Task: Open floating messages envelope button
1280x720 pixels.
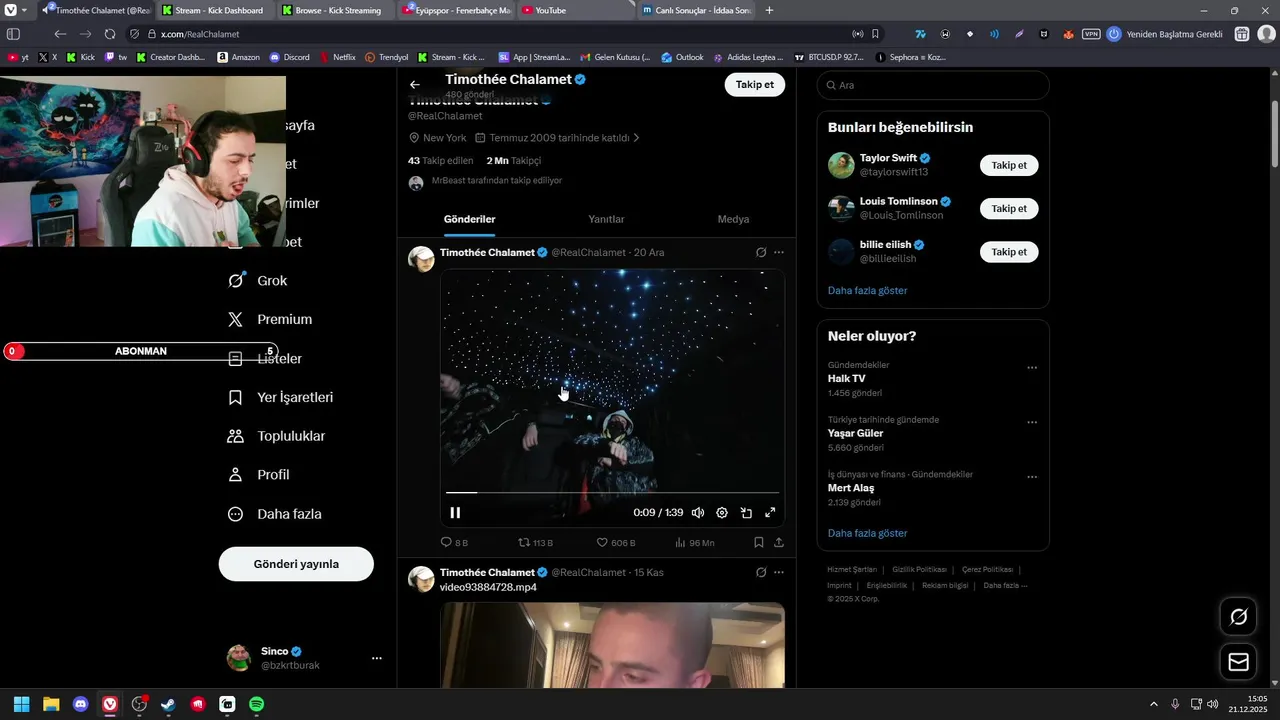Action: (1238, 662)
